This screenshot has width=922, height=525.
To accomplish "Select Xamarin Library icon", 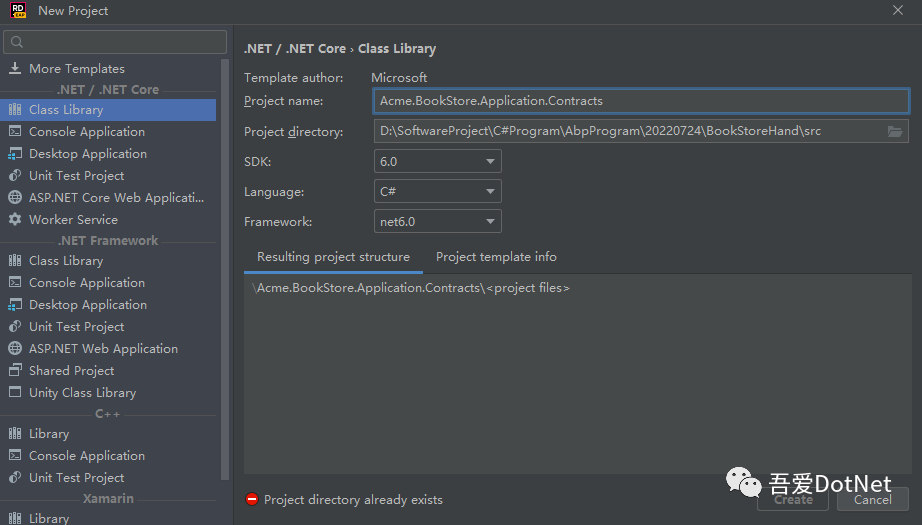I will click(x=15, y=518).
